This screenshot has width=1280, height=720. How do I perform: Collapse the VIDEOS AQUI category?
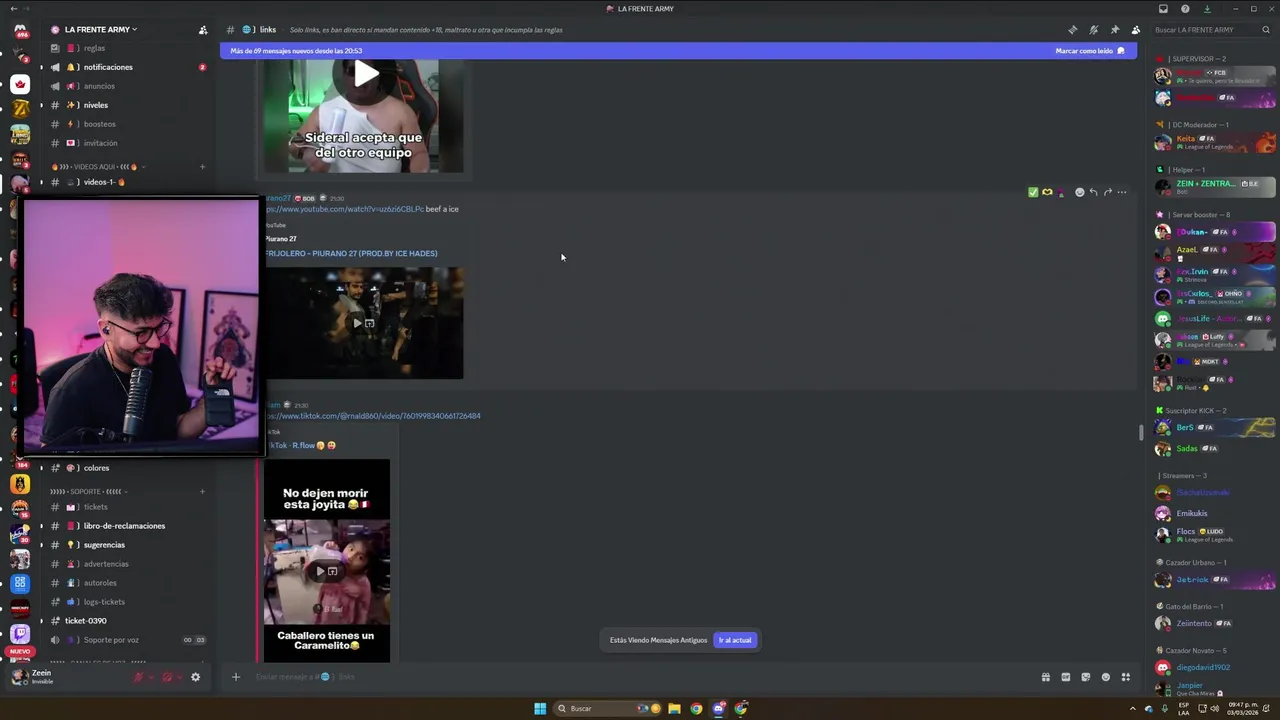tap(98, 167)
